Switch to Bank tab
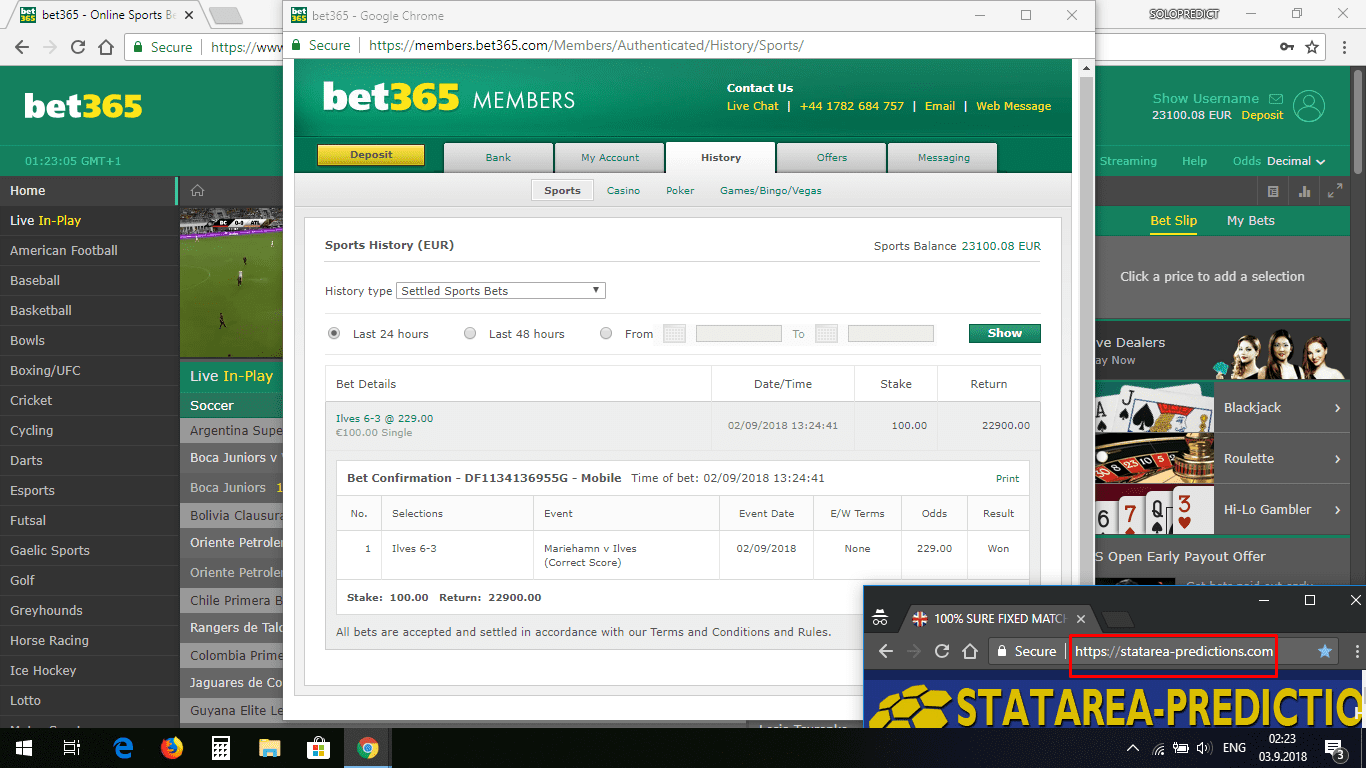The height and width of the screenshot is (768, 1366). click(x=498, y=158)
